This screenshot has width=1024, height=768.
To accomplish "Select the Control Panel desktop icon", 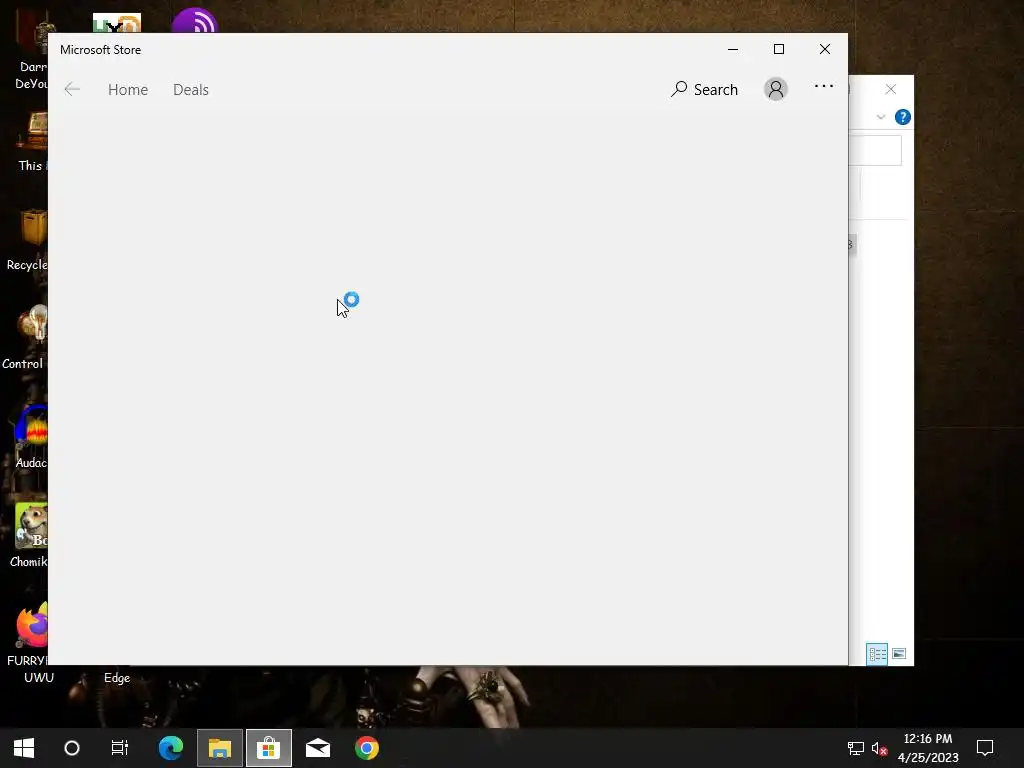I will point(25,338).
